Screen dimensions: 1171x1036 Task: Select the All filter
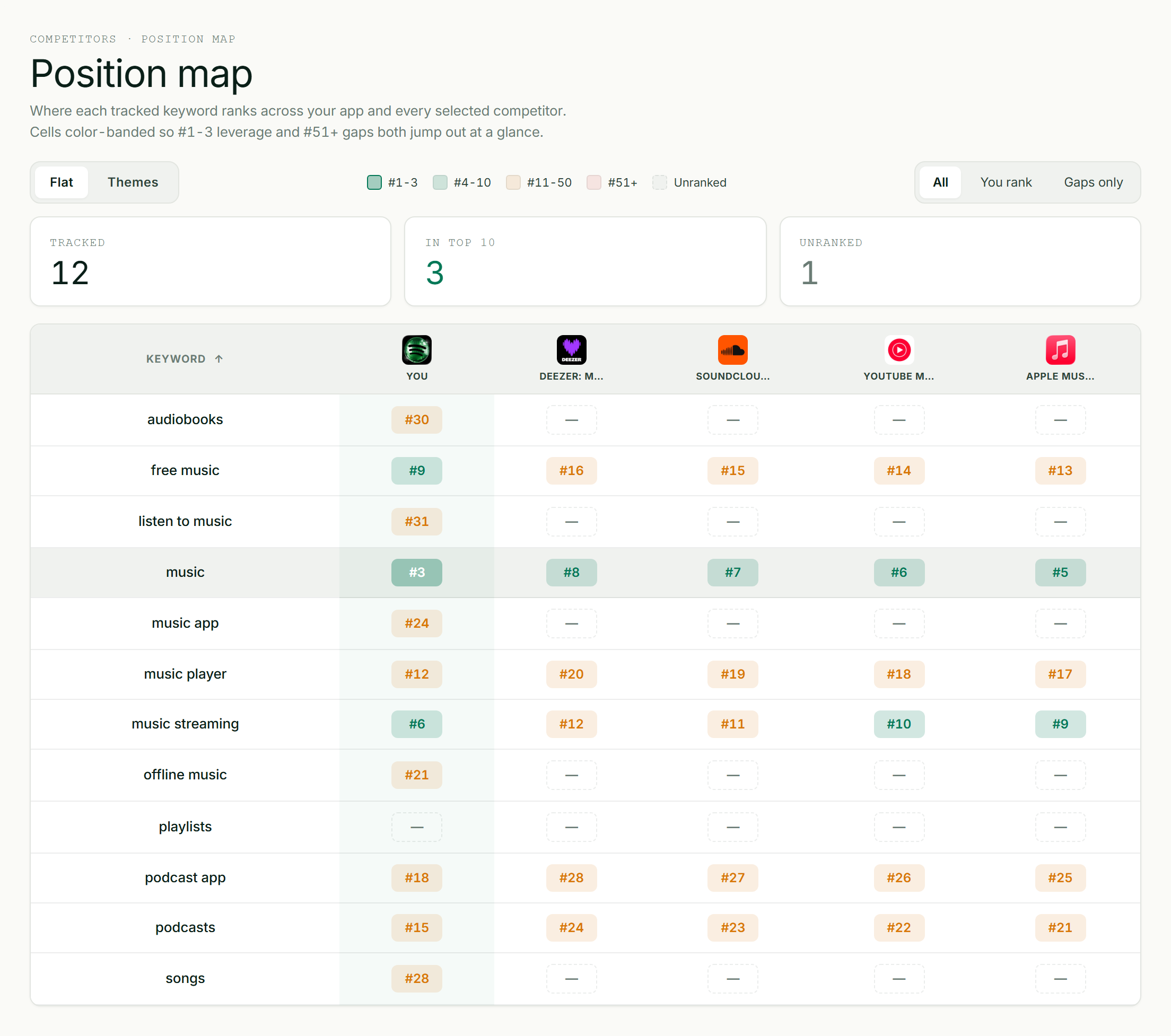point(940,182)
